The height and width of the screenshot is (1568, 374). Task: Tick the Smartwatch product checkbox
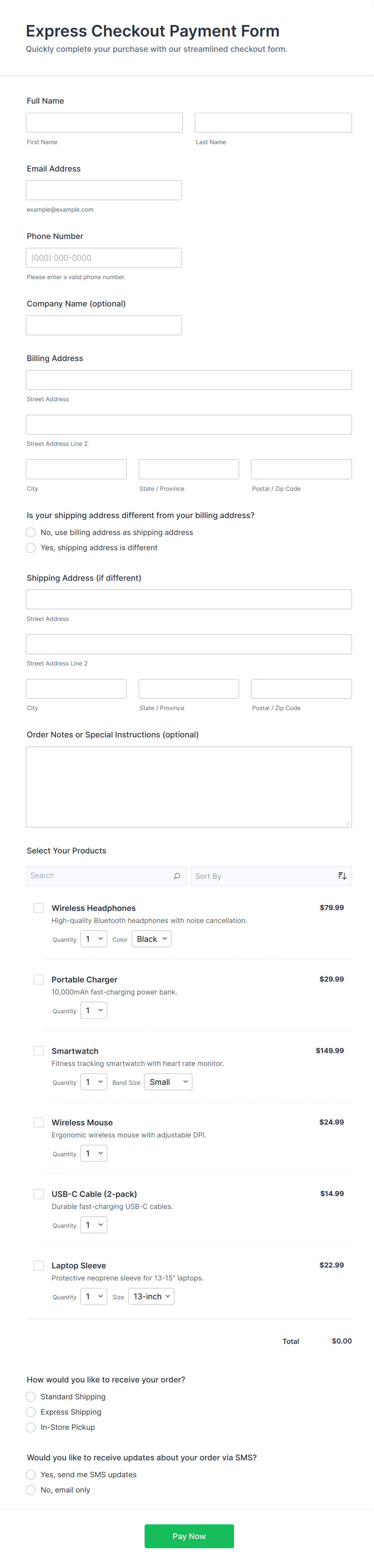point(38,1051)
